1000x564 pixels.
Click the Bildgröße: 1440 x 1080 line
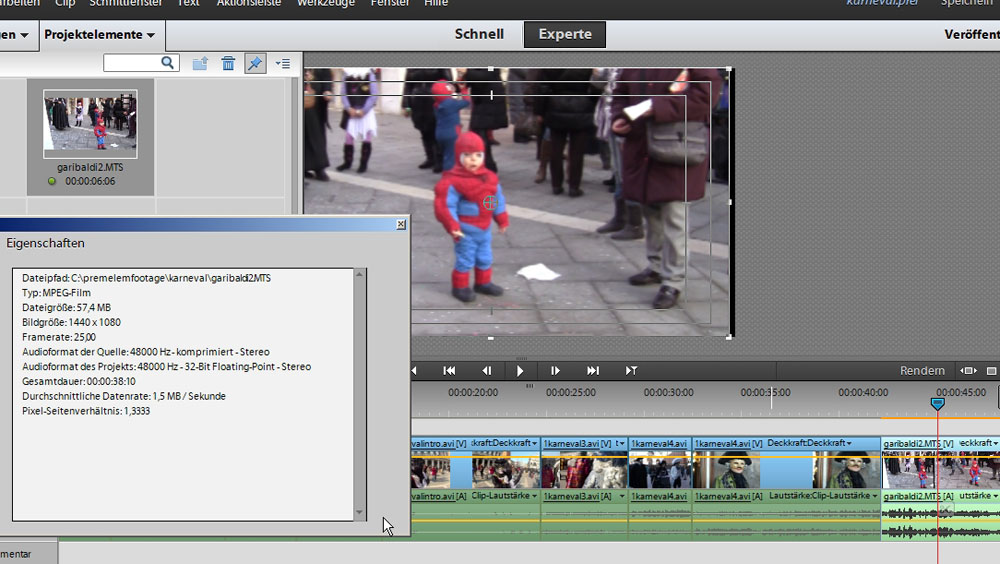click(x=71, y=322)
